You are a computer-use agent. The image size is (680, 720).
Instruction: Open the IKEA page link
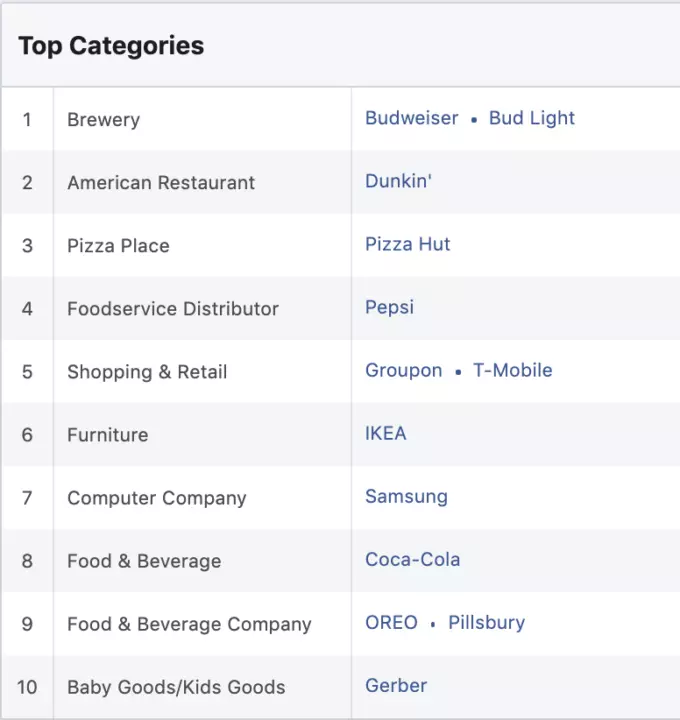click(385, 433)
